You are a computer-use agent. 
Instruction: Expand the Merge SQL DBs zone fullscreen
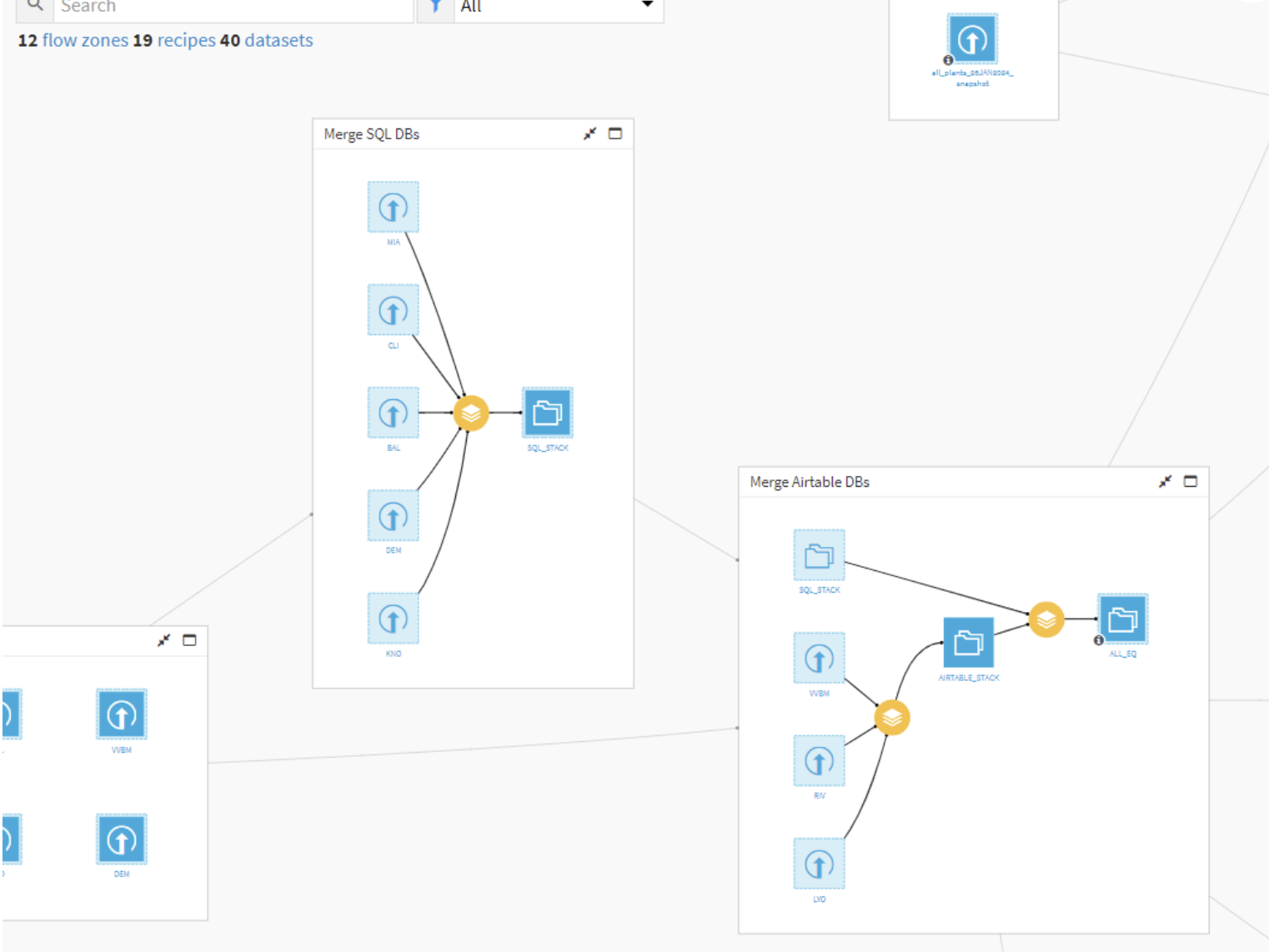coord(615,134)
